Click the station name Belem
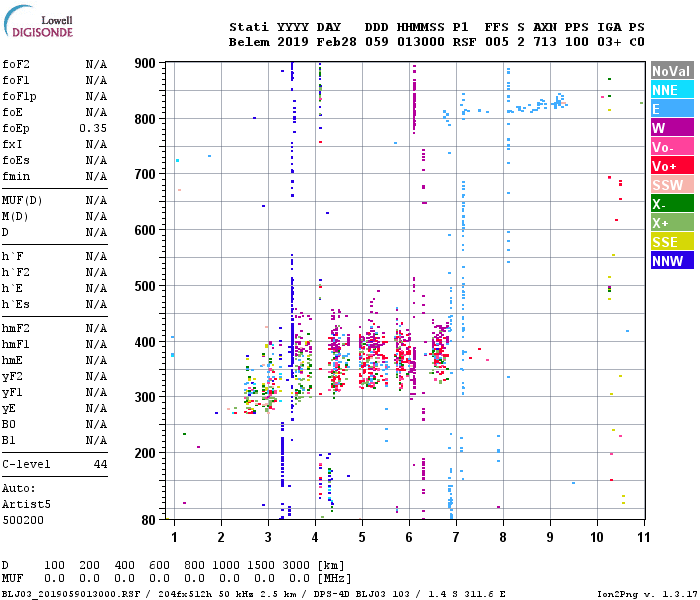Screen dimensions: 700x600 tap(249, 42)
